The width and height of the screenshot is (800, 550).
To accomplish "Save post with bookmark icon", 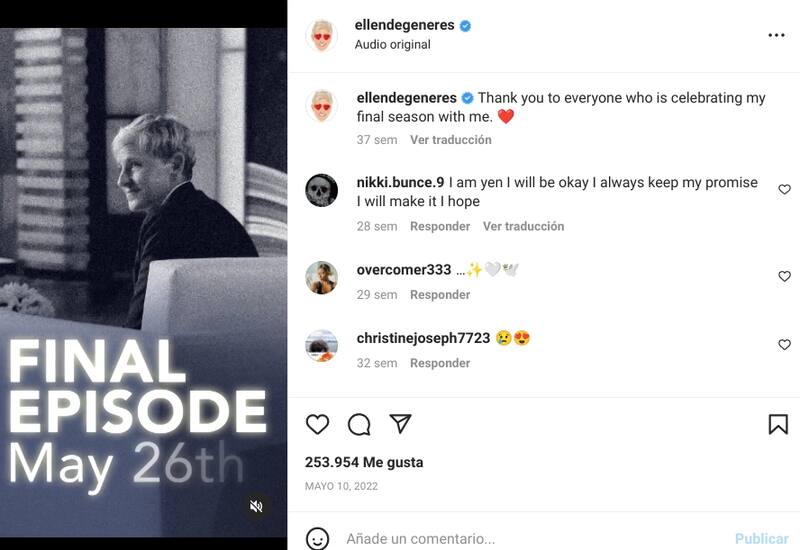I will pos(778,424).
